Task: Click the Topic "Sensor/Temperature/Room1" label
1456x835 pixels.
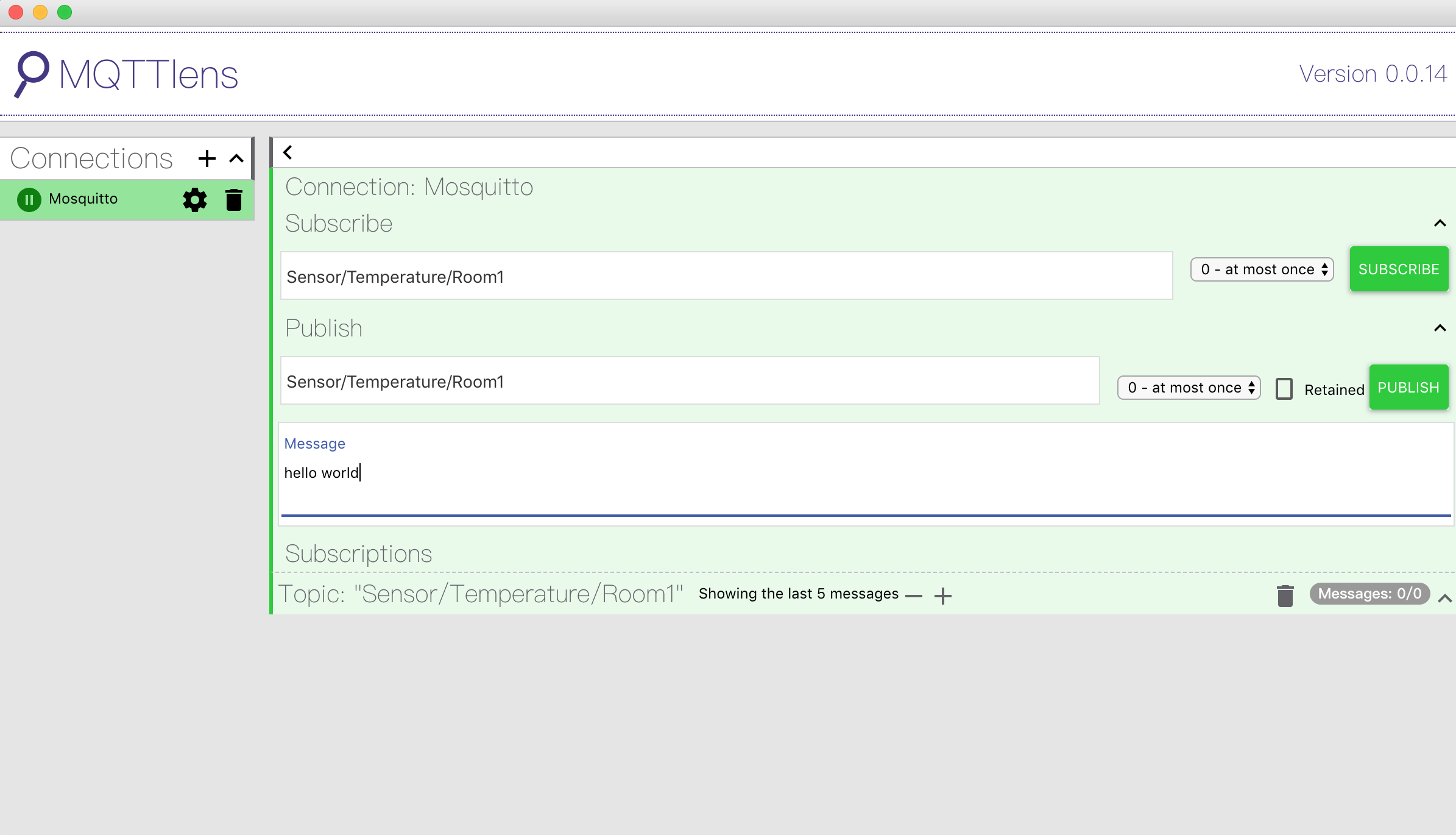Action: coord(480,594)
